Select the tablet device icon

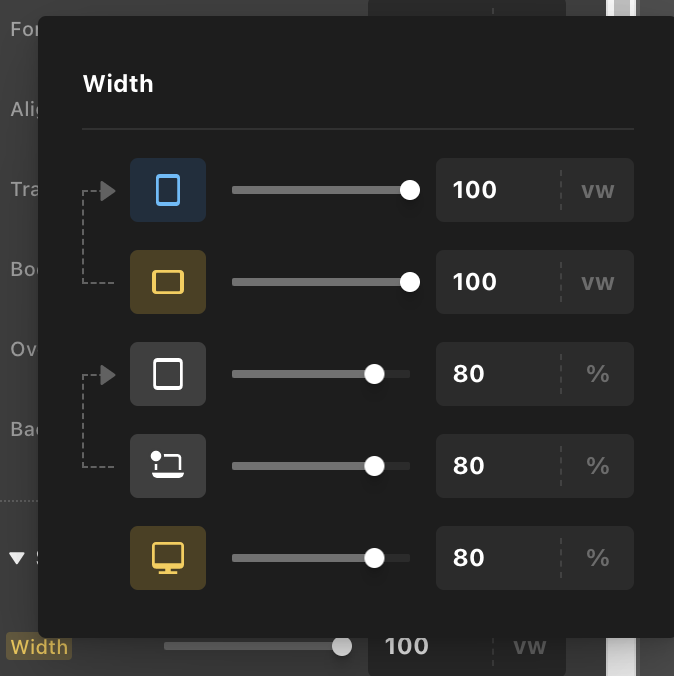pos(168,374)
